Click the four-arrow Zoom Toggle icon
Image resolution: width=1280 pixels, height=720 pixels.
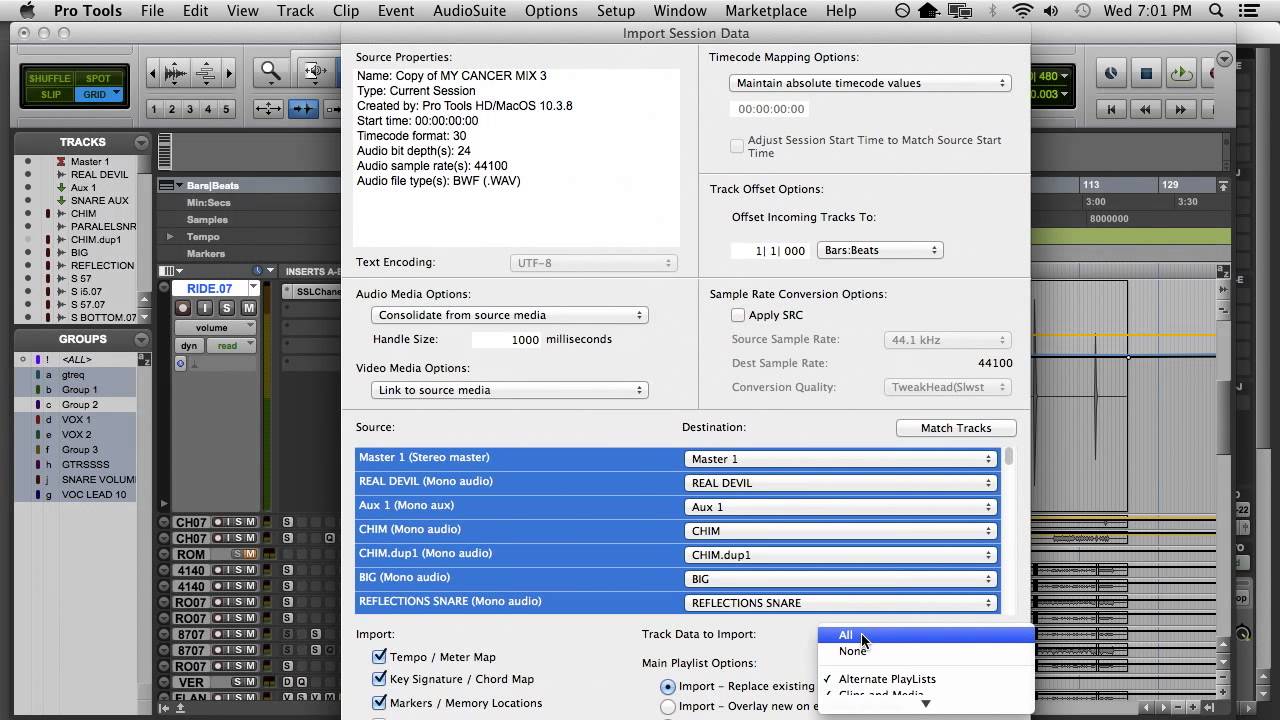[x=268, y=109]
